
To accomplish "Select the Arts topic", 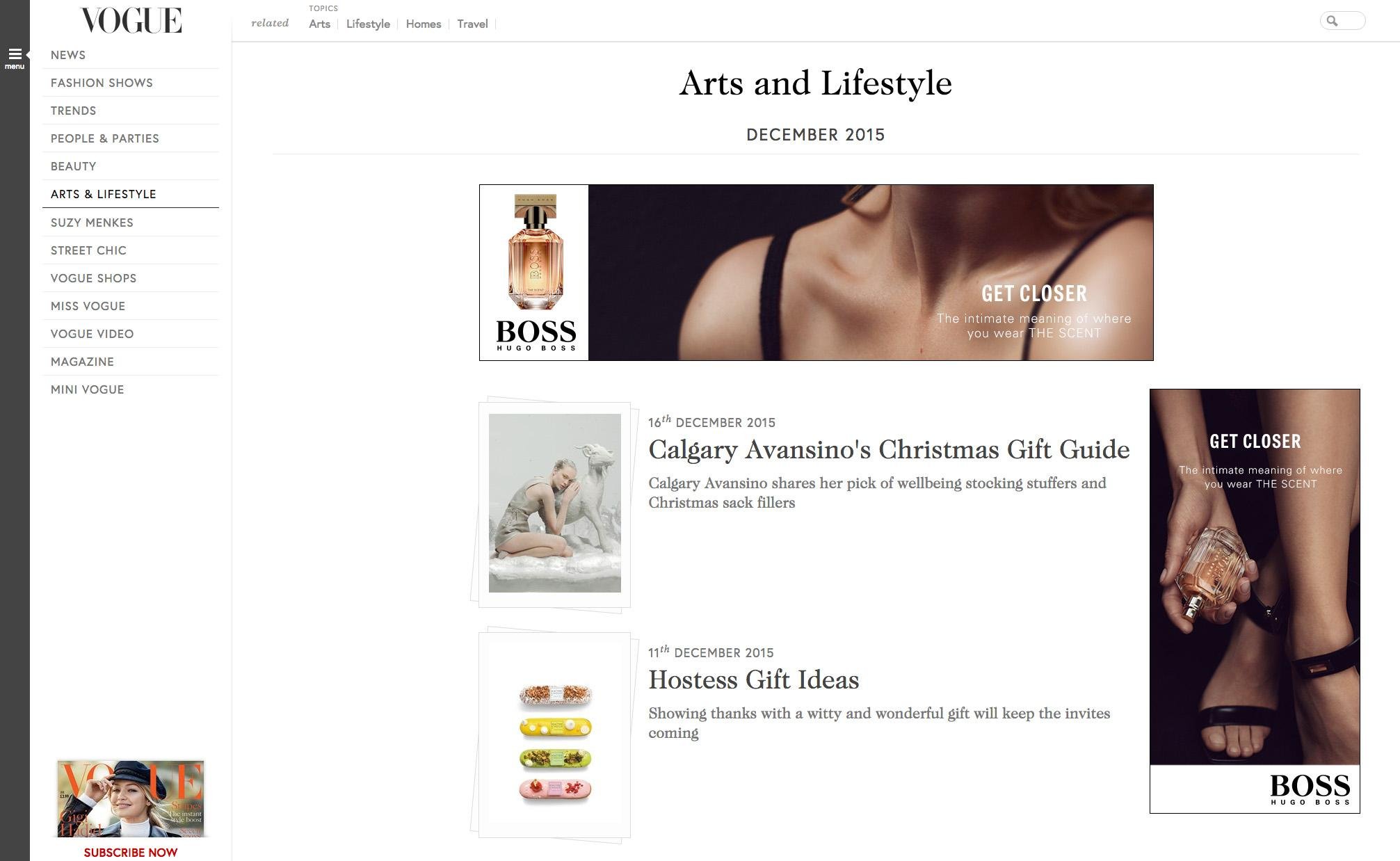I will click(319, 24).
